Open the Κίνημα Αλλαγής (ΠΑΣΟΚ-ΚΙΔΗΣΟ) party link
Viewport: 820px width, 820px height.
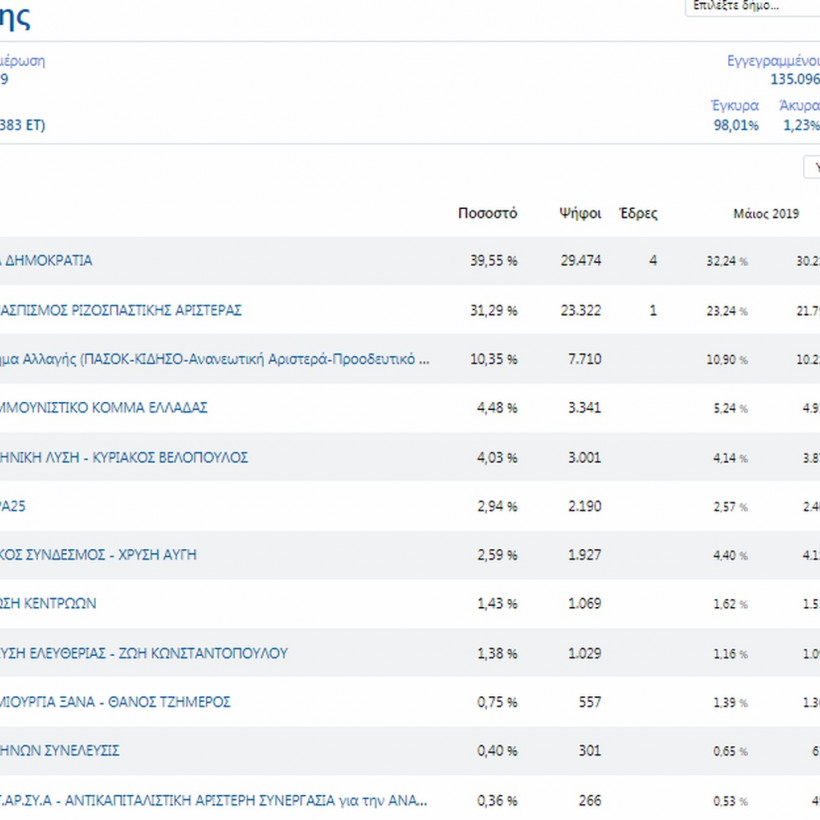(x=215, y=359)
